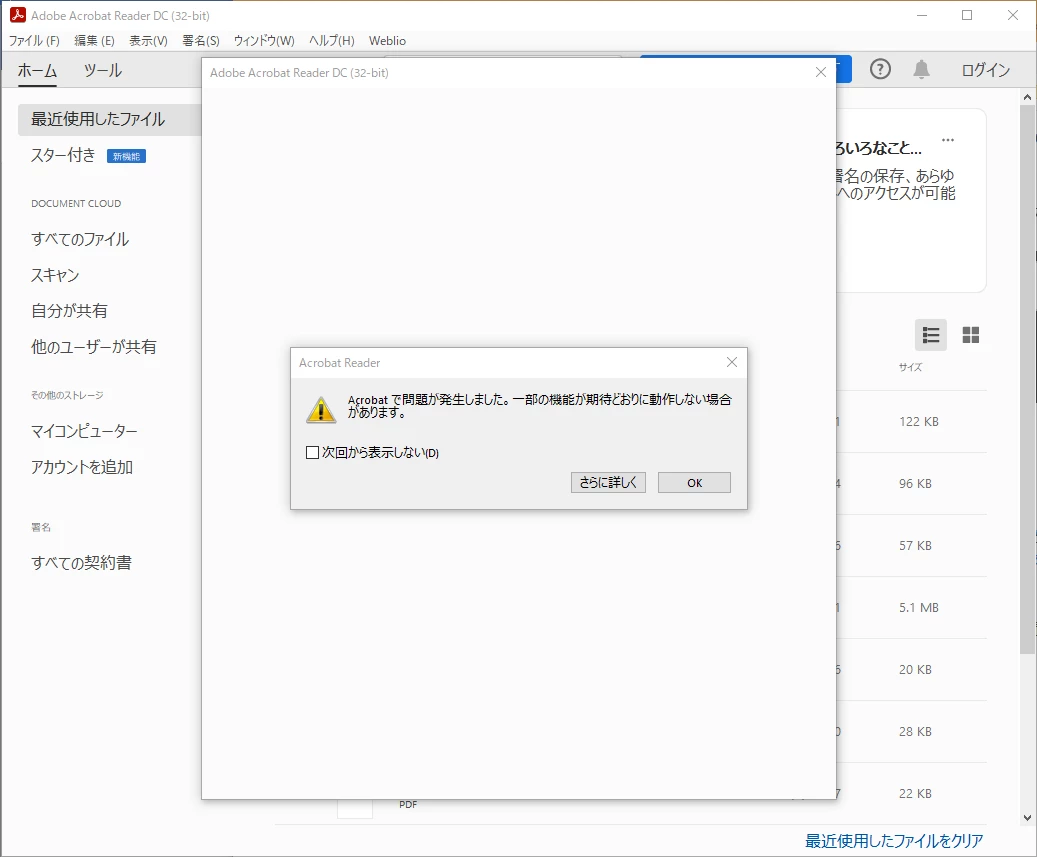Minimize the Adobe Acrobat Reader window
This screenshot has width=1037, height=857.
tap(921, 15)
